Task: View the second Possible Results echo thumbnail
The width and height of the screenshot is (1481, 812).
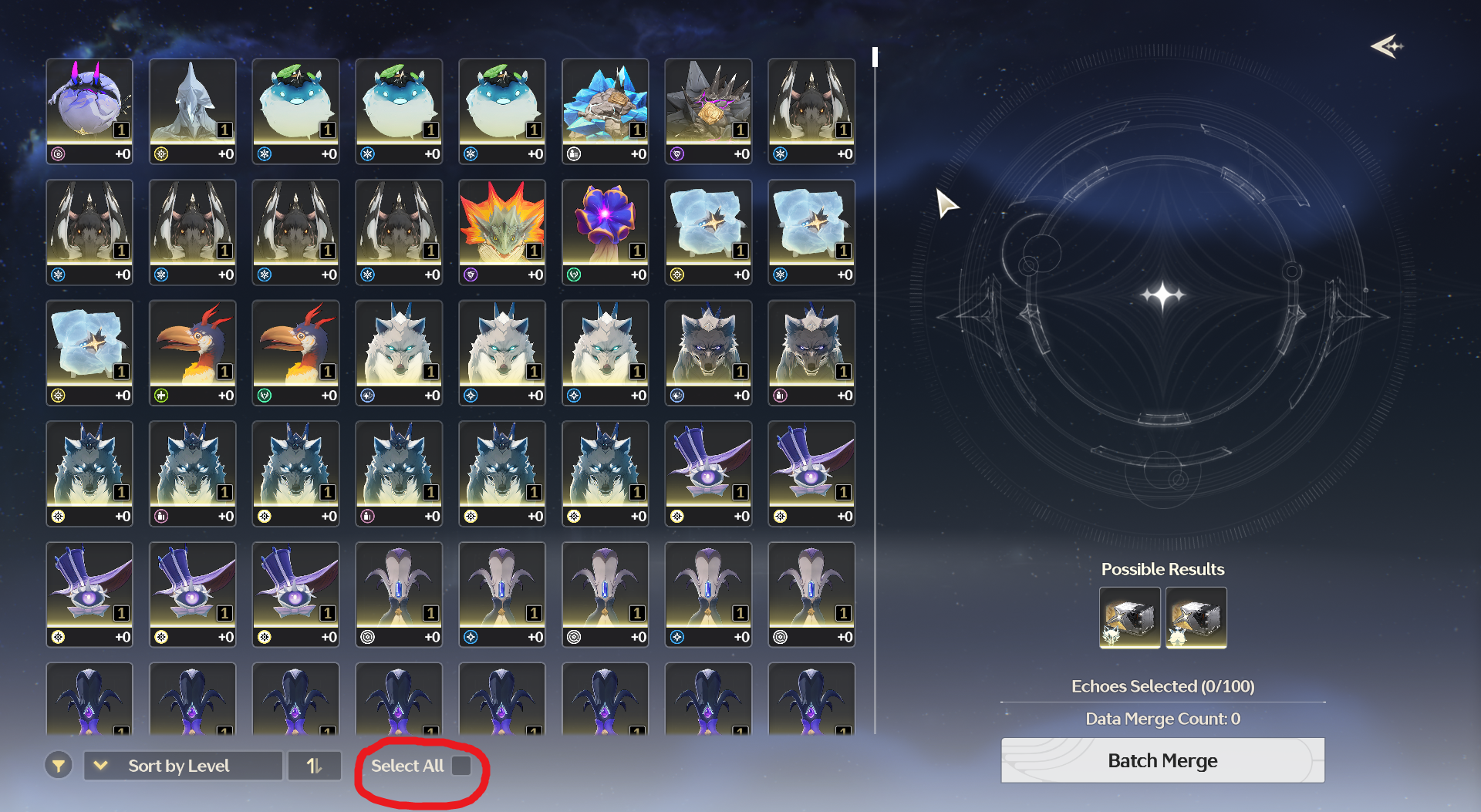Action: [1196, 618]
